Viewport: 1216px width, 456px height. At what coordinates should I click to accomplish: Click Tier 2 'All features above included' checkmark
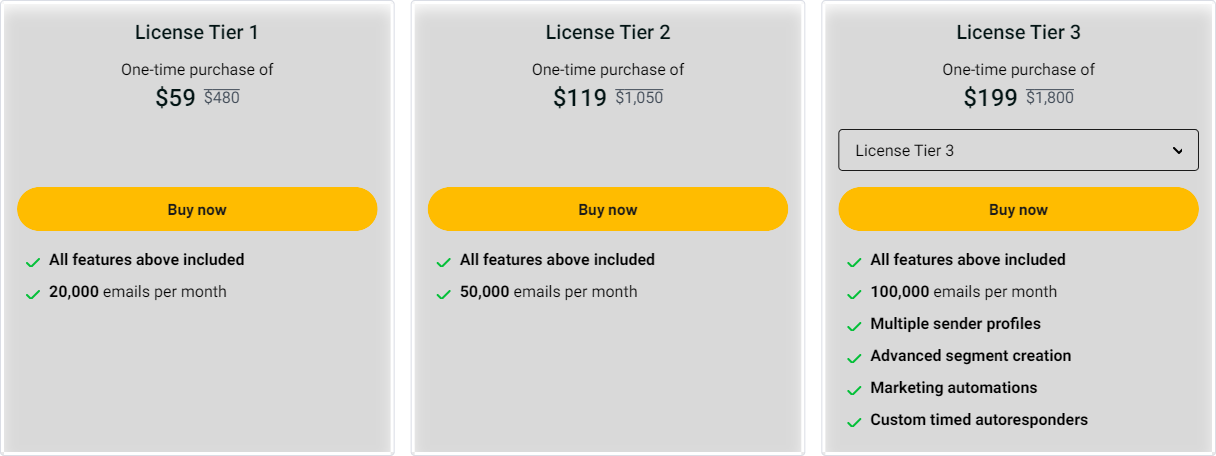click(443, 262)
